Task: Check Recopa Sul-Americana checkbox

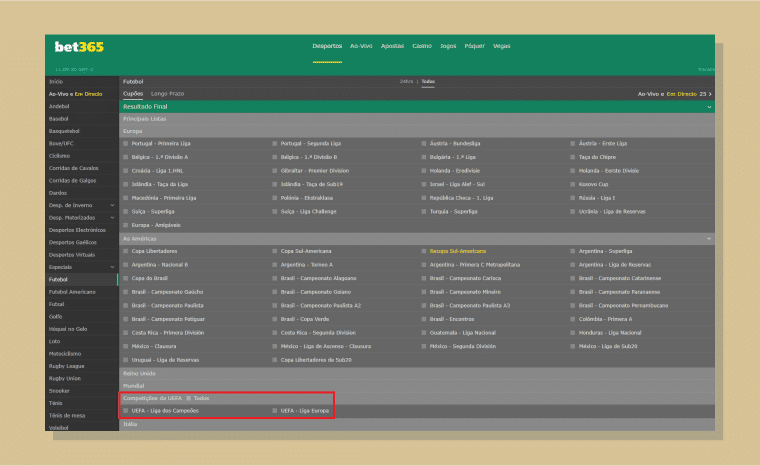Action: (x=424, y=251)
